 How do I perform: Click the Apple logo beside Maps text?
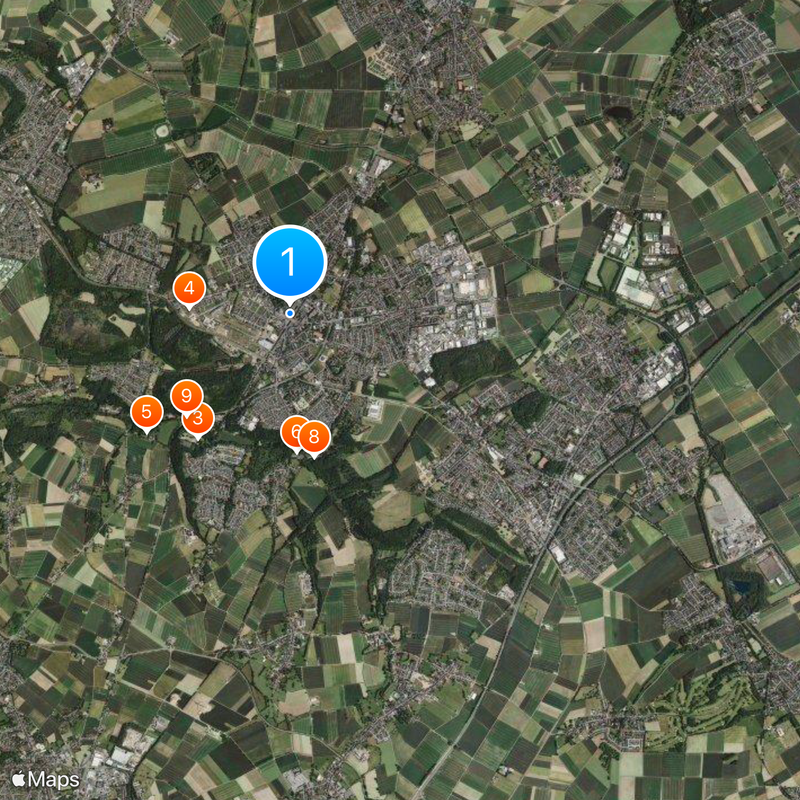19,779
